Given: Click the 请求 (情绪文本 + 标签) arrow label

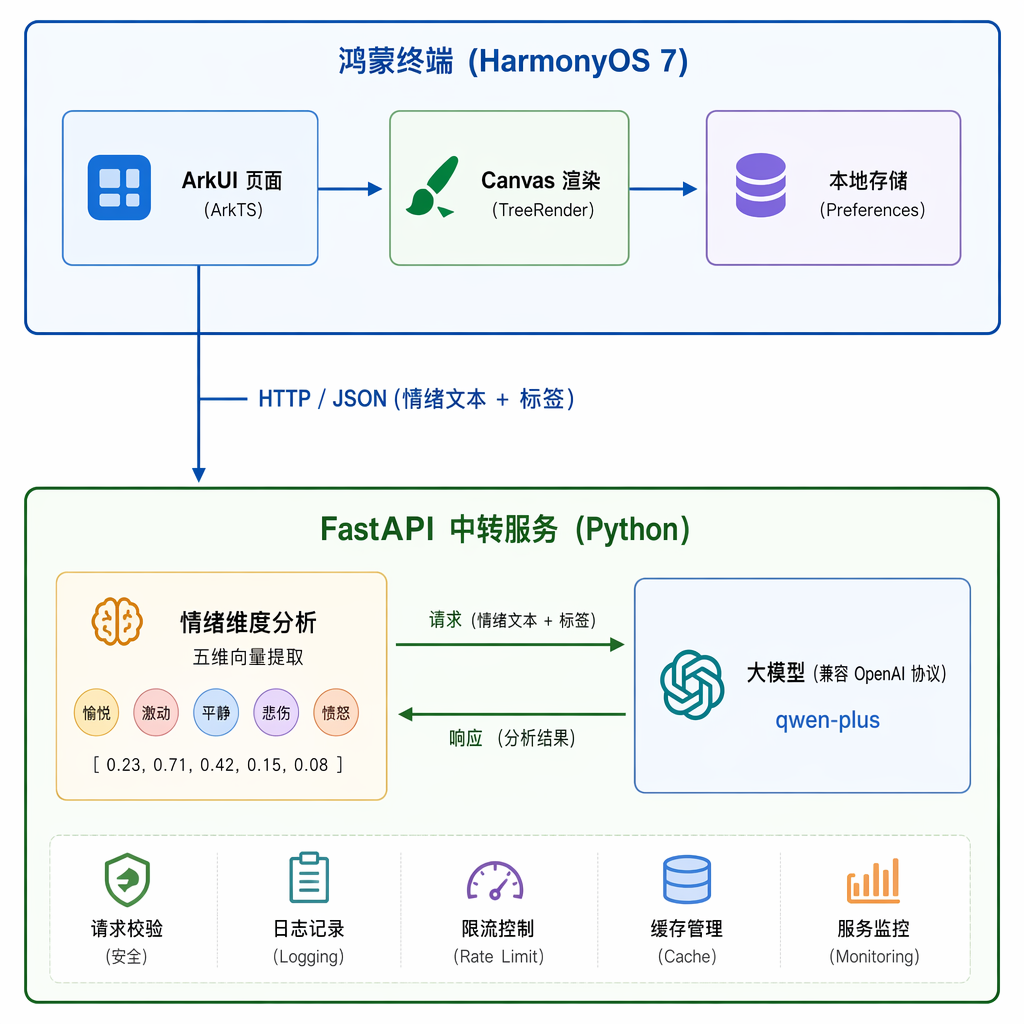Looking at the screenshot, I should click(512, 620).
